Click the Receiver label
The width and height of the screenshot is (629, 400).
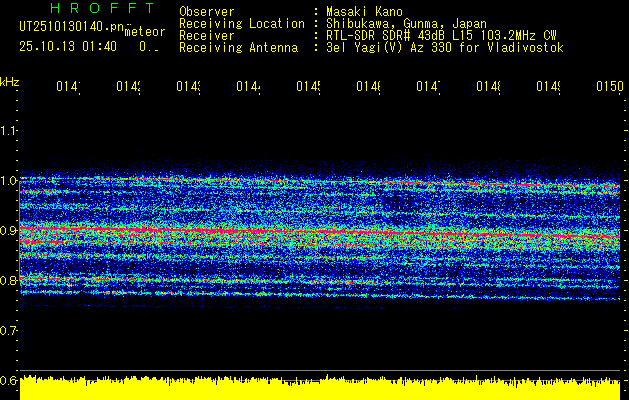pos(207,36)
